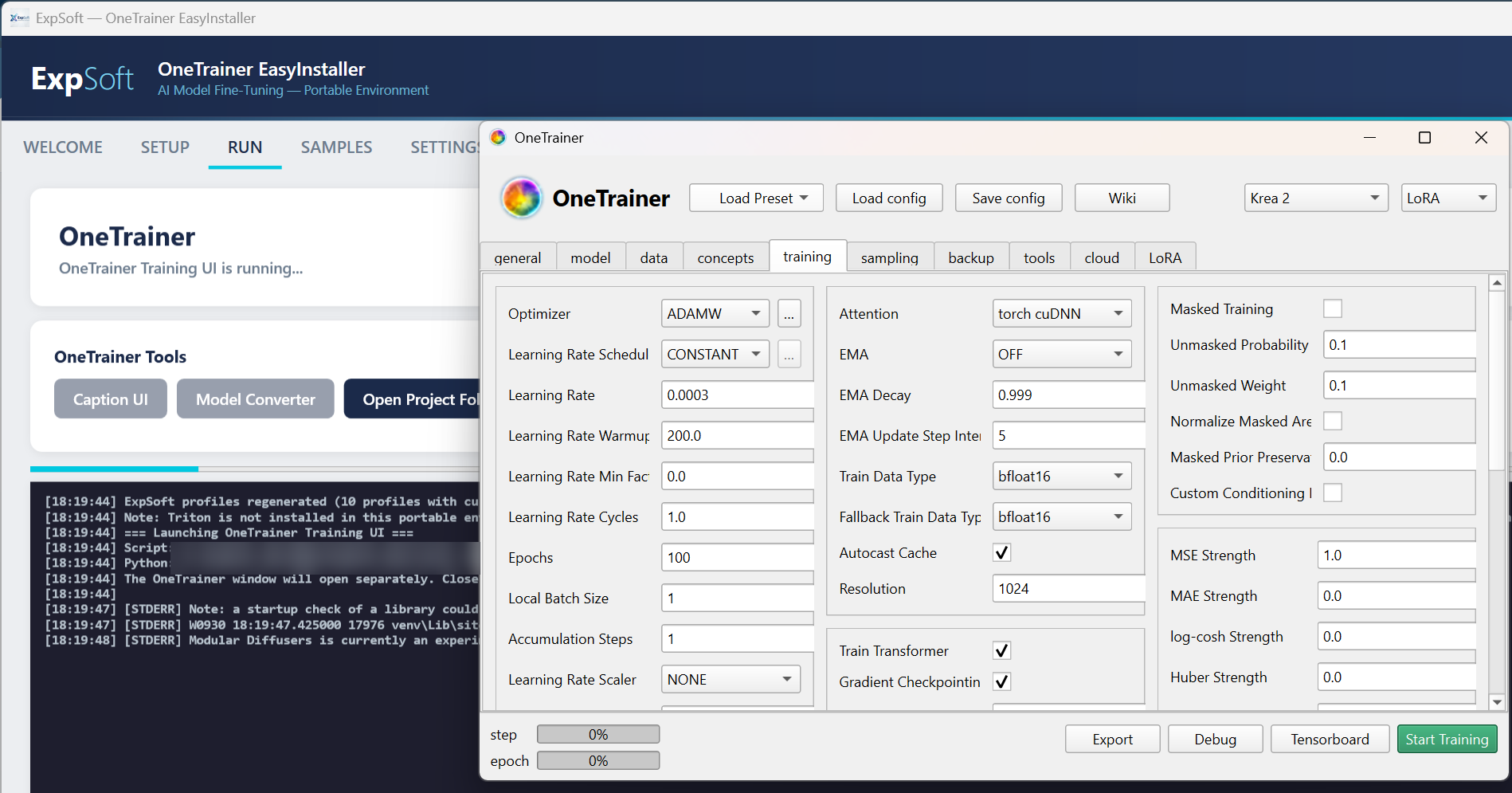Image resolution: width=1512 pixels, height=793 pixels.
Task: Toggle the Normalize Masked Area checkbox
Action: coord(1332,421)
